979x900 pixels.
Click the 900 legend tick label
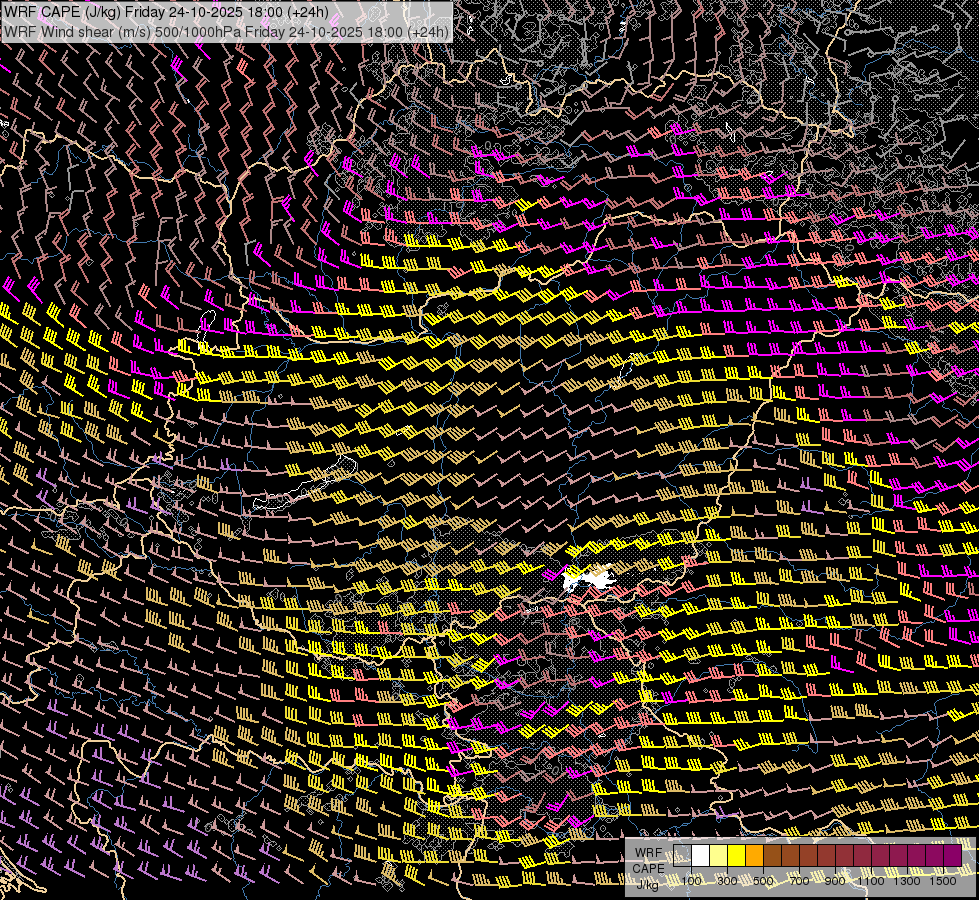[835, 881]
